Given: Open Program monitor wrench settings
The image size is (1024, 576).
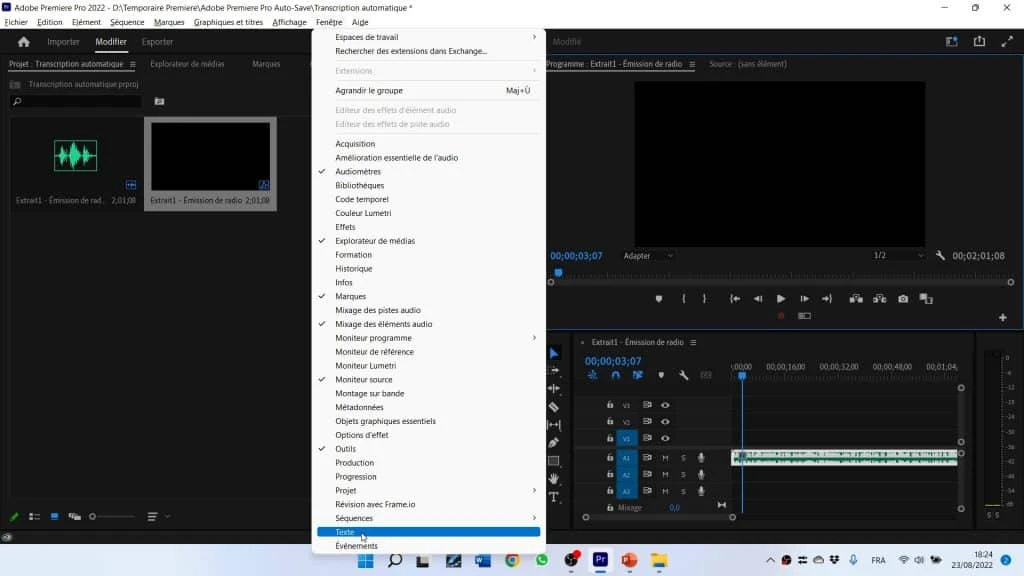Looking at the screenshot, I should pos(940,255).
